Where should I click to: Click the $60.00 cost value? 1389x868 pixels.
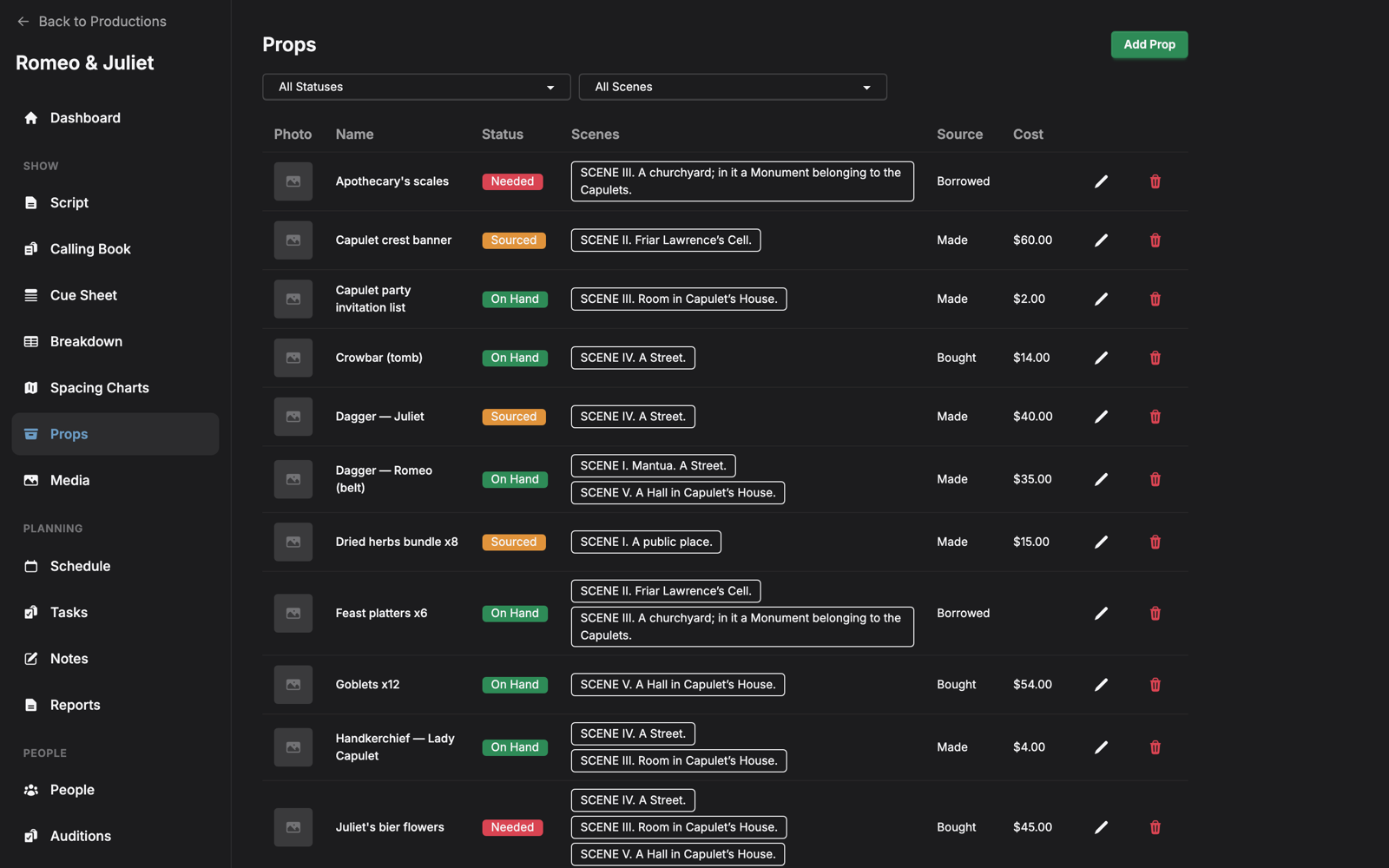coord(1032,240)
